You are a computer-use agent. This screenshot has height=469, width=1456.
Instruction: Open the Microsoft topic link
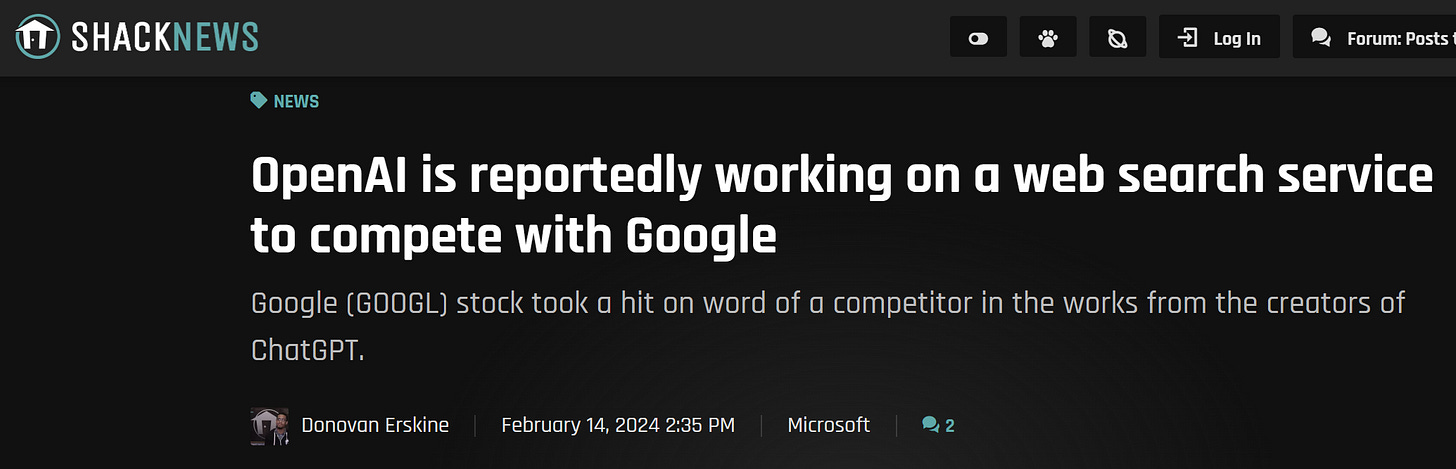pyautogui.click(x=828, y=426)
